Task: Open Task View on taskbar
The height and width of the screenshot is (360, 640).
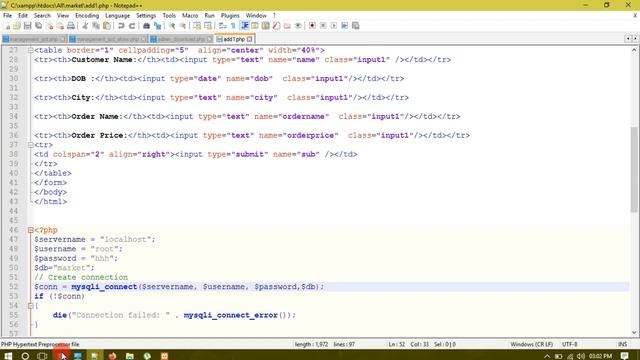Action: (42, 356)
